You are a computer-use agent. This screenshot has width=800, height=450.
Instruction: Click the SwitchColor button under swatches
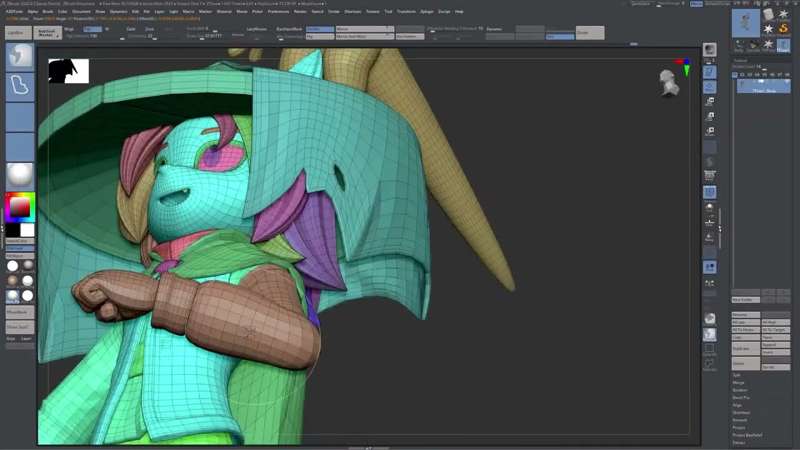point(20,241)
